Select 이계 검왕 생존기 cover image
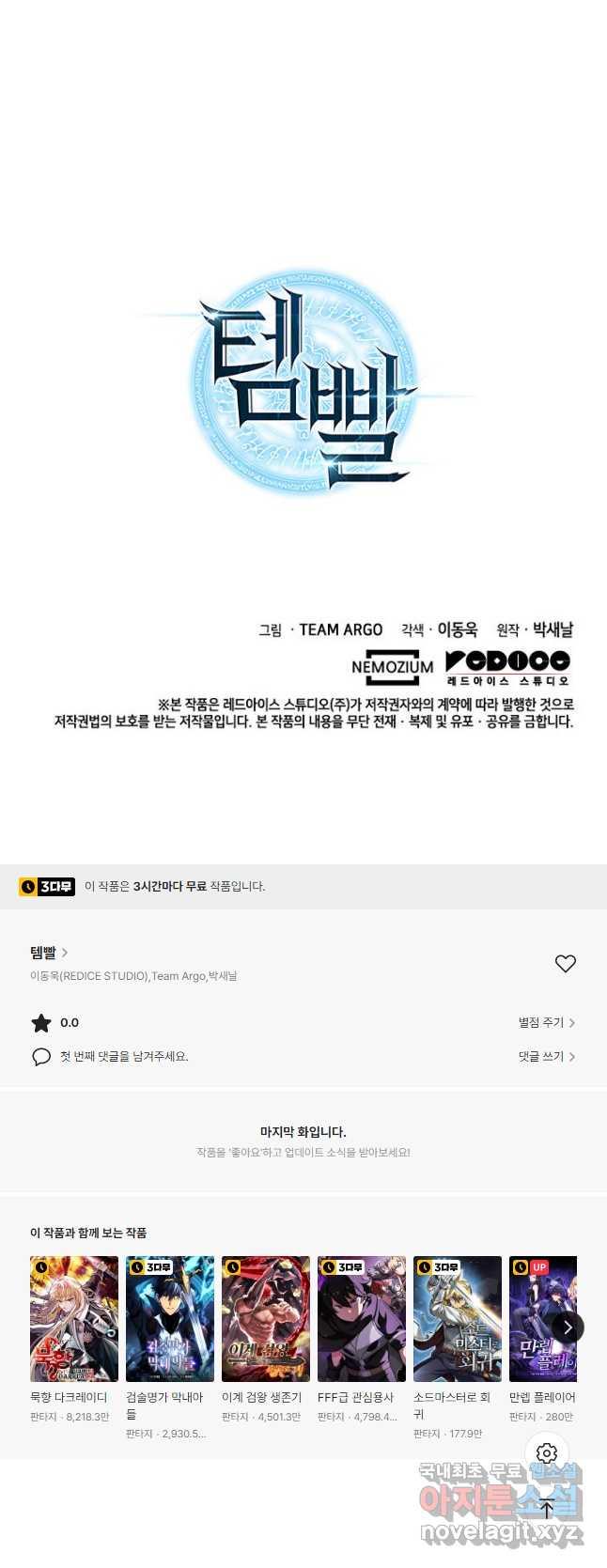 pos(266,1319)
